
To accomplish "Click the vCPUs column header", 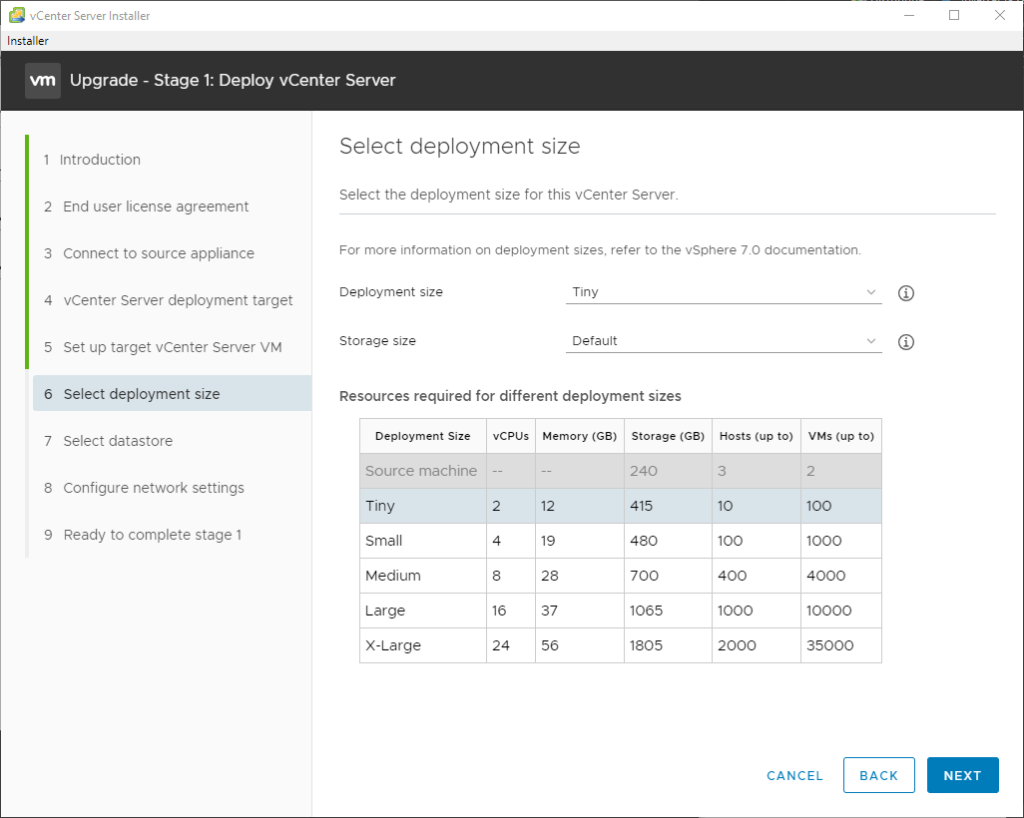I will coord(511,436).
